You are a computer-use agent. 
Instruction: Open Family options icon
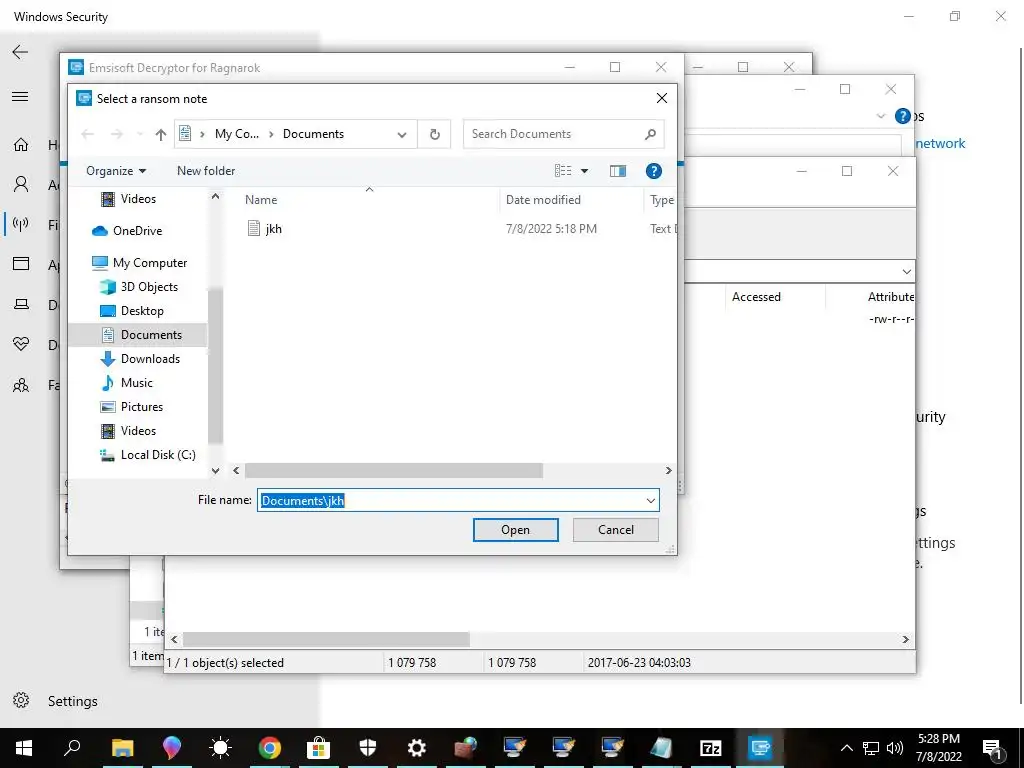coord(21,385)
